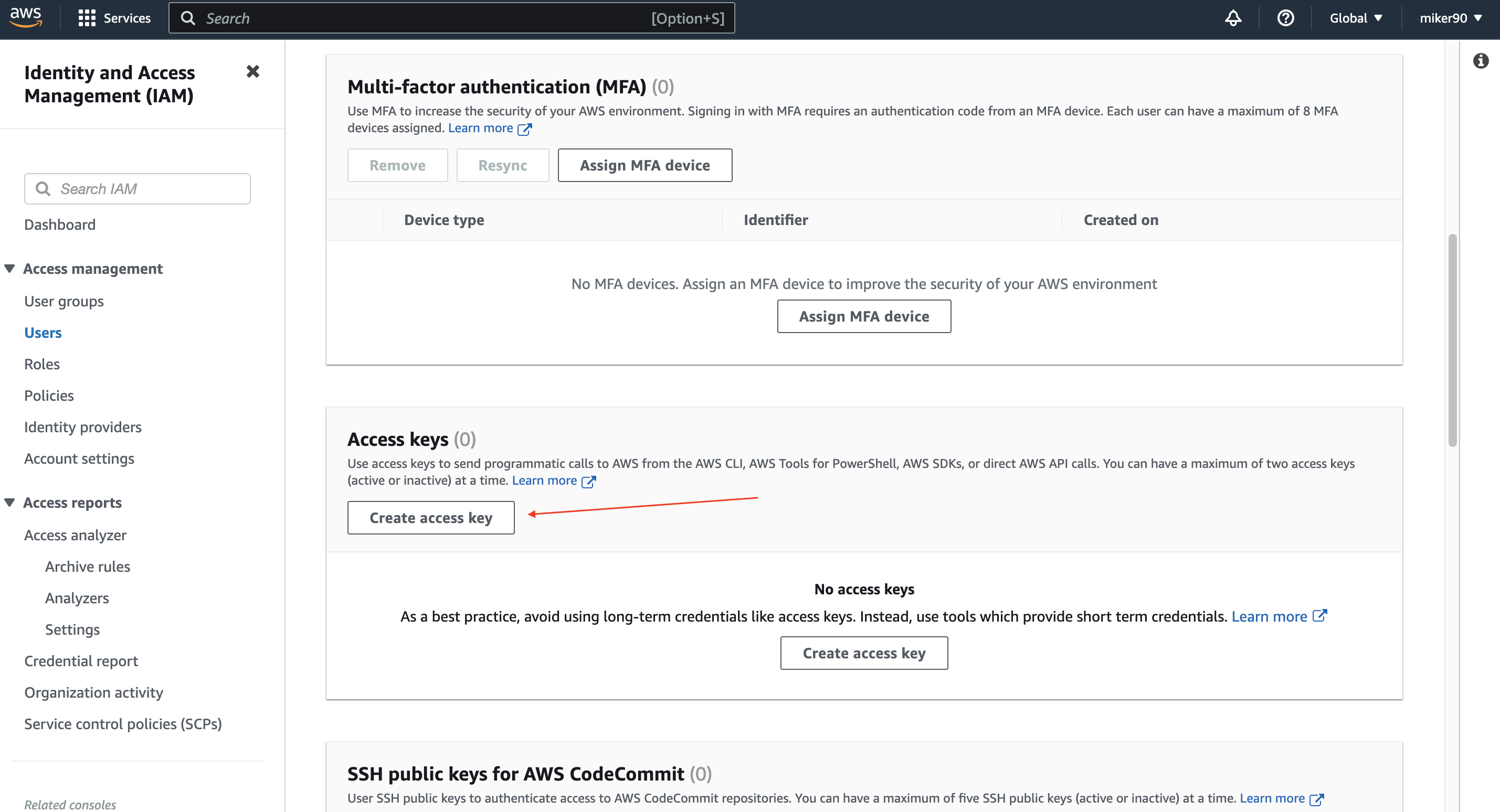
Task: Click the Multi-factor authentication (MFA) heading
Action: pyautogui.click(x=497, y=86)
